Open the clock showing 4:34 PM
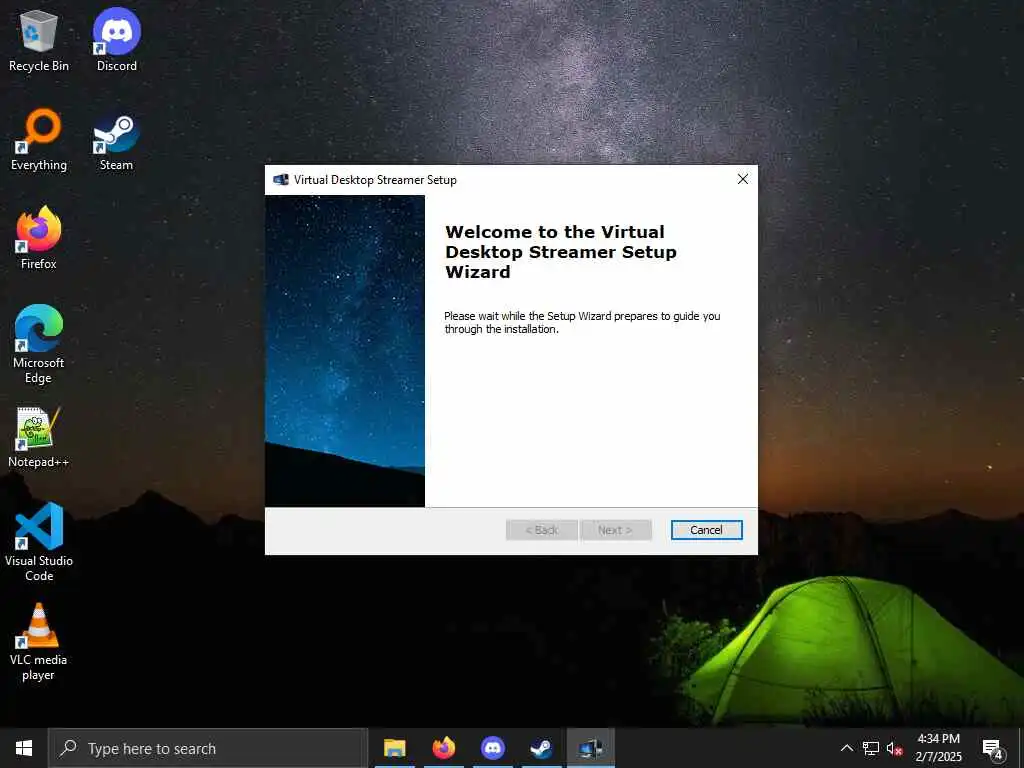The width and height of the screenshot is (1024, 768). coord(938,748)
